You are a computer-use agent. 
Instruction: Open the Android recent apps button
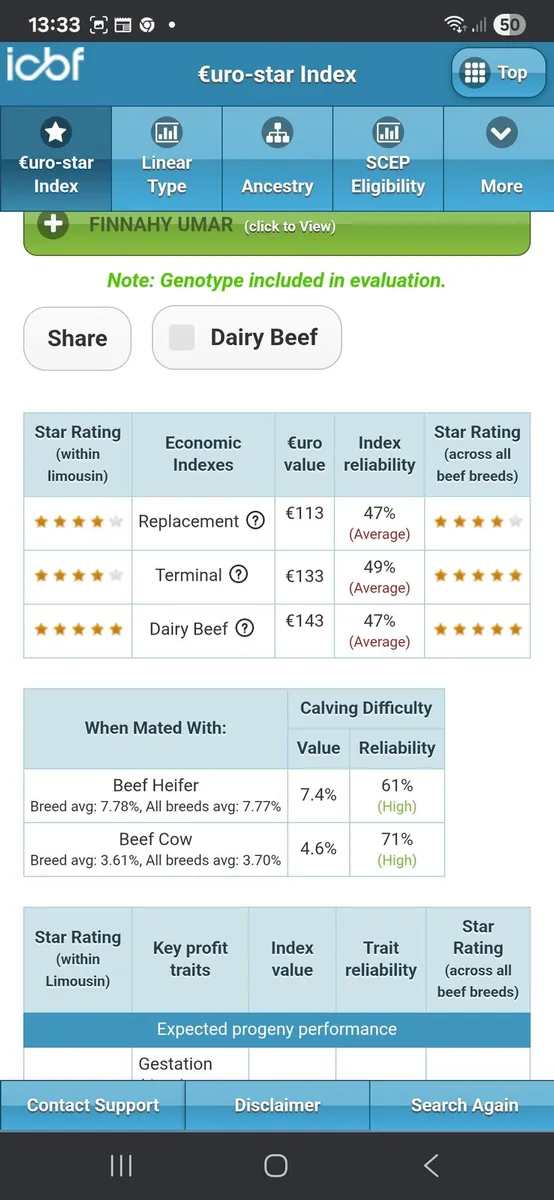[x=121, y=1165]
